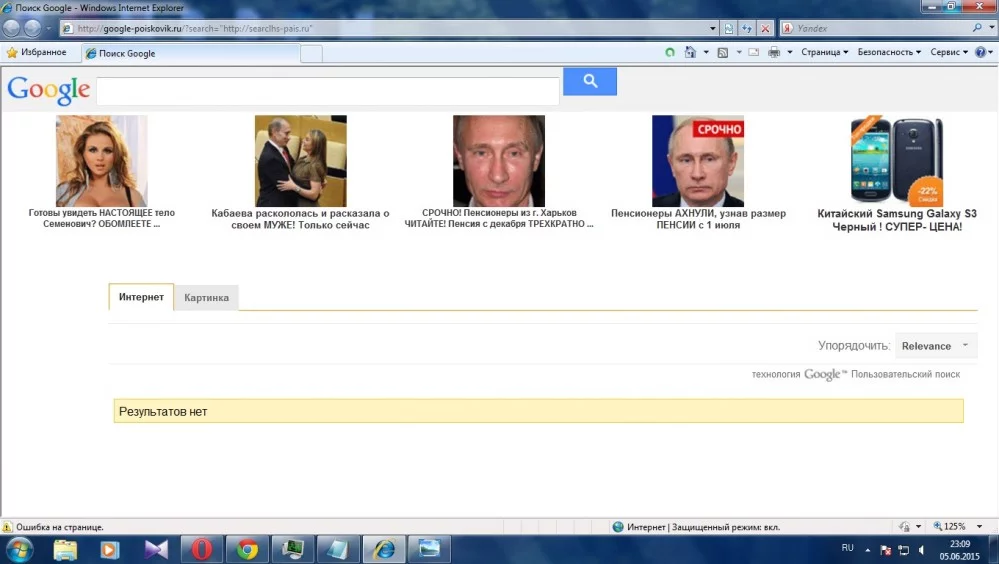Open the Relevance sort dropdown
Image resolution: width=999 pixels, height=564 pixels.
click(936, 345)
